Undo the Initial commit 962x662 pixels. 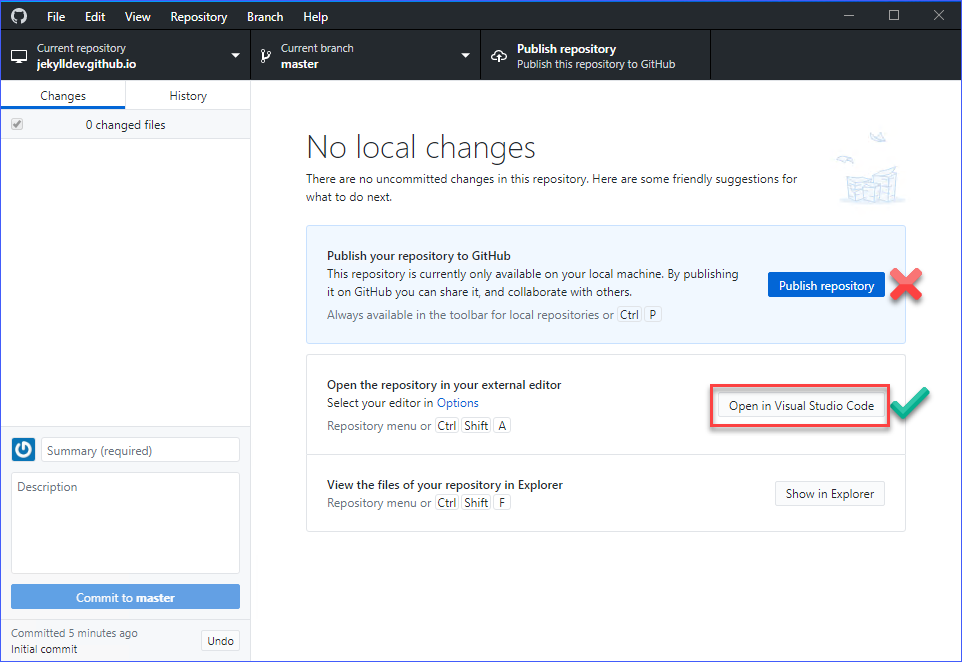pos(220,641)
